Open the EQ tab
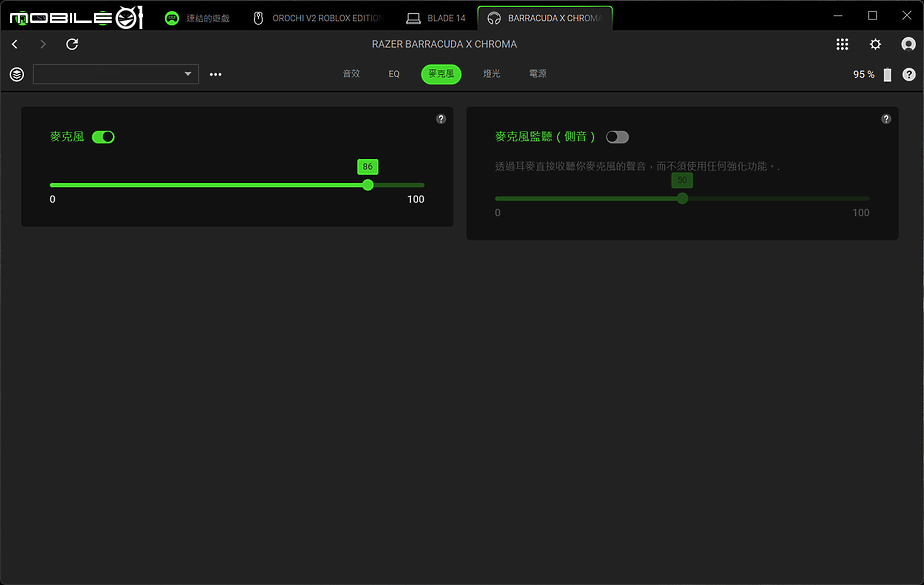This screenshot has height=585, width=924. tap(394, 74)
